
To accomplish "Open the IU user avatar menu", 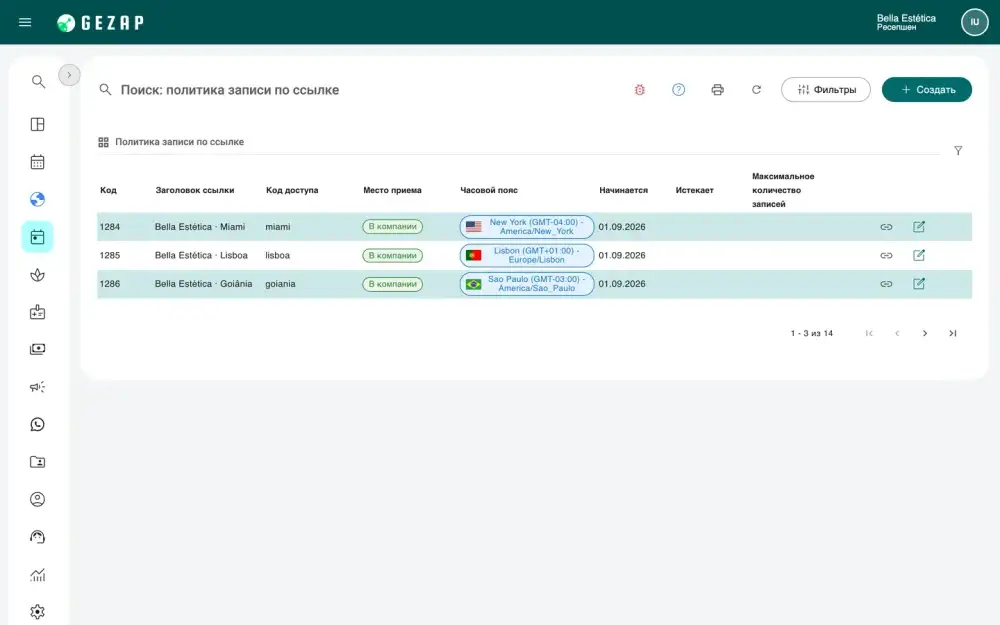I will (x=974, y=22).
